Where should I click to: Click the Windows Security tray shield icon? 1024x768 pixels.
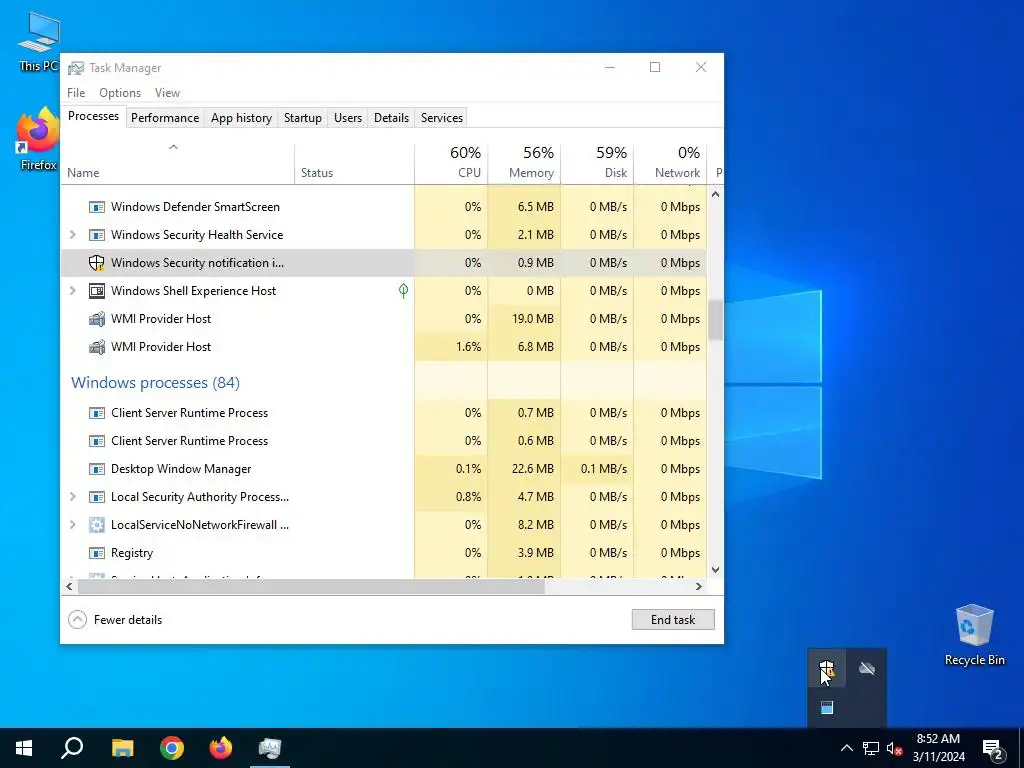click(x=827, y=669)
